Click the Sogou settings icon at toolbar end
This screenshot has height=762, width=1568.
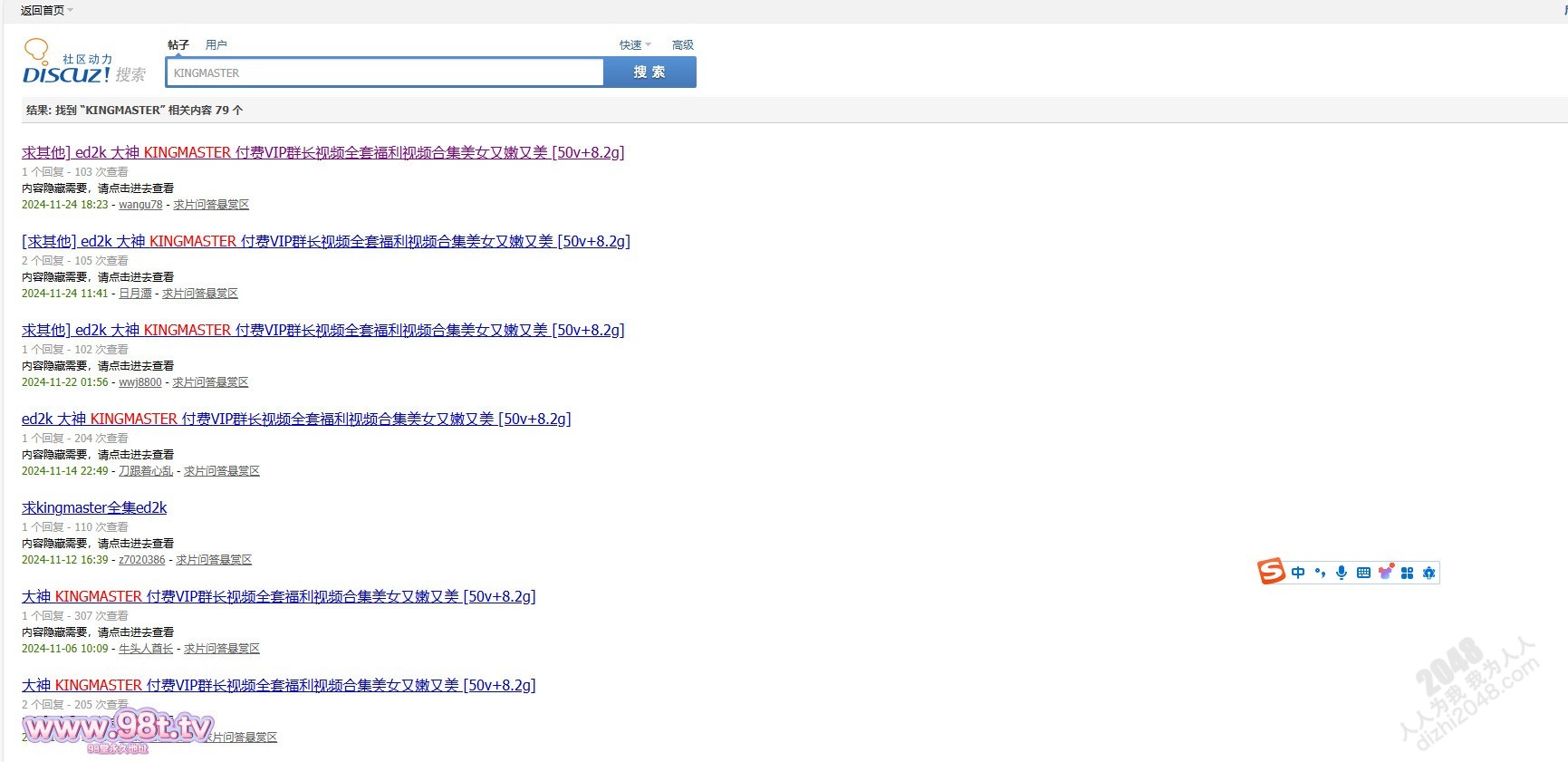1429,573
